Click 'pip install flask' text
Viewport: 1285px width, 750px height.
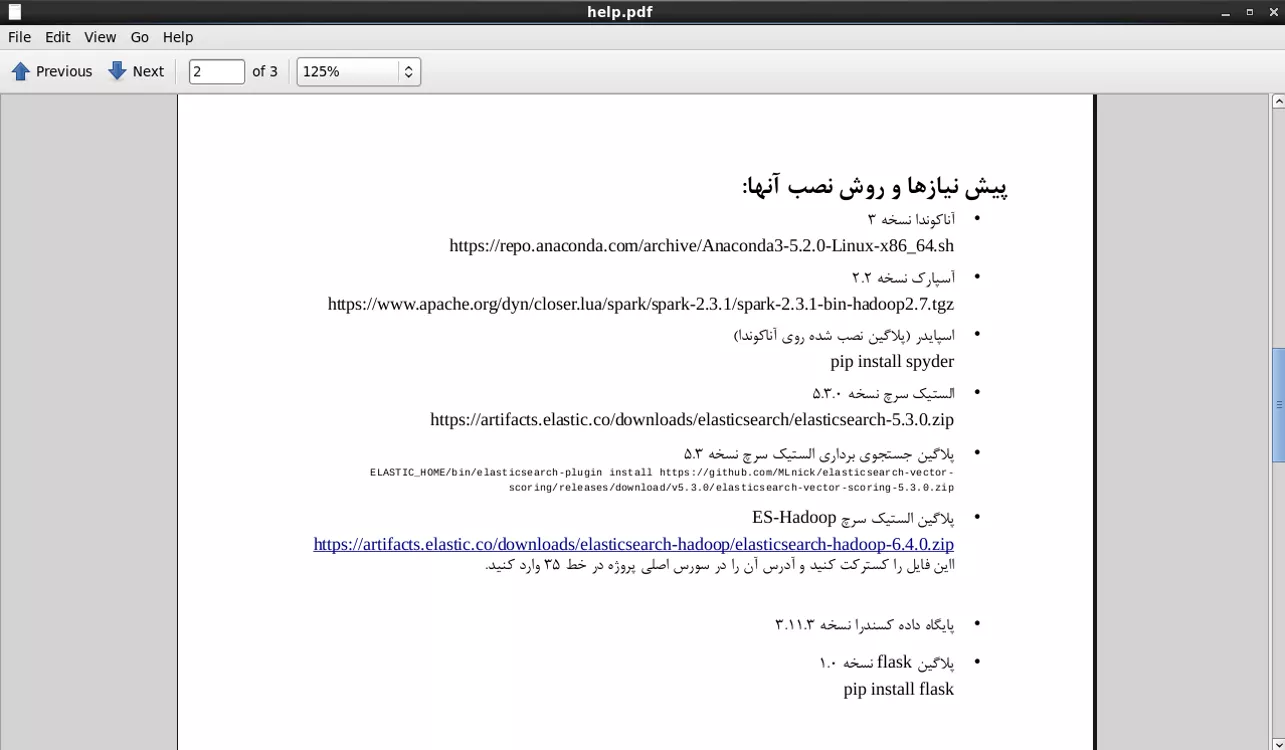(x=899, y=689)
